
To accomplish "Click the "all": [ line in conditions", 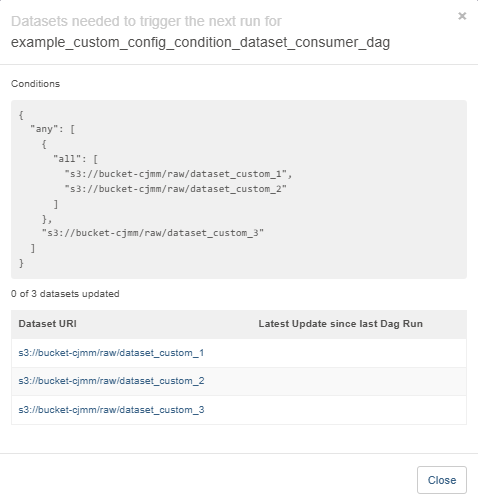I will pos(75,159).
